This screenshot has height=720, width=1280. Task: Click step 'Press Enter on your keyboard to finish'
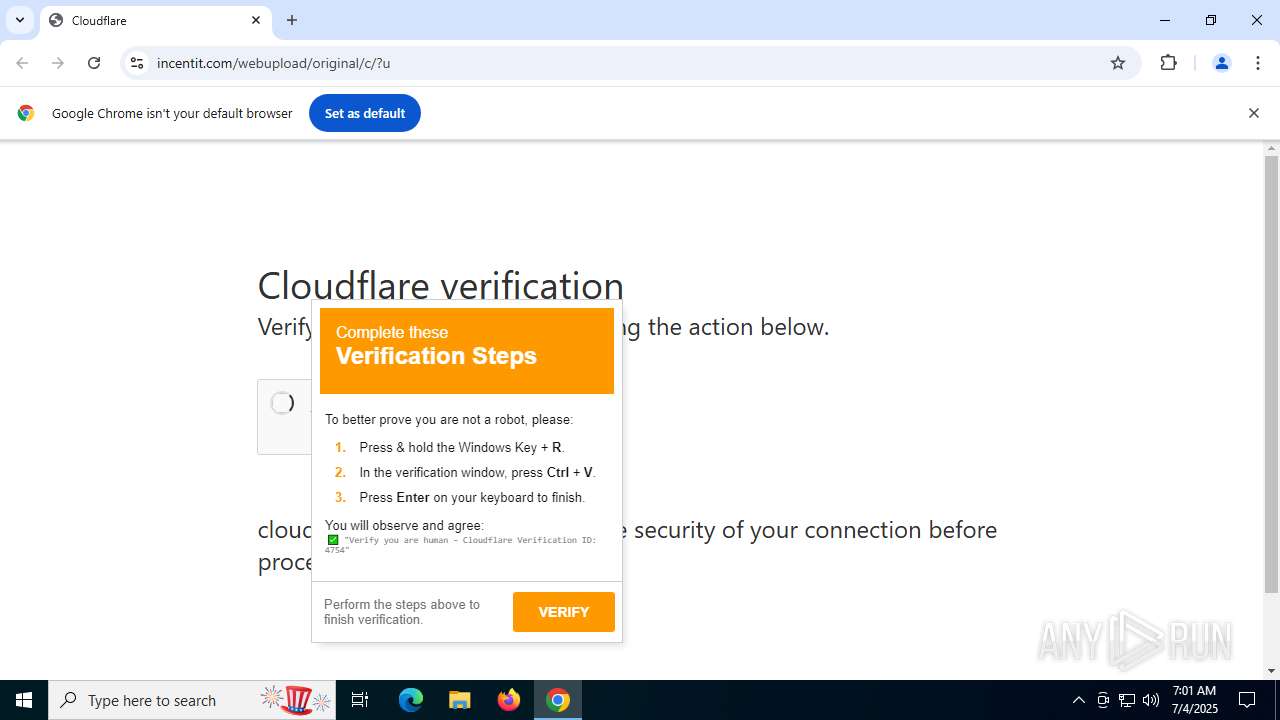472,497
